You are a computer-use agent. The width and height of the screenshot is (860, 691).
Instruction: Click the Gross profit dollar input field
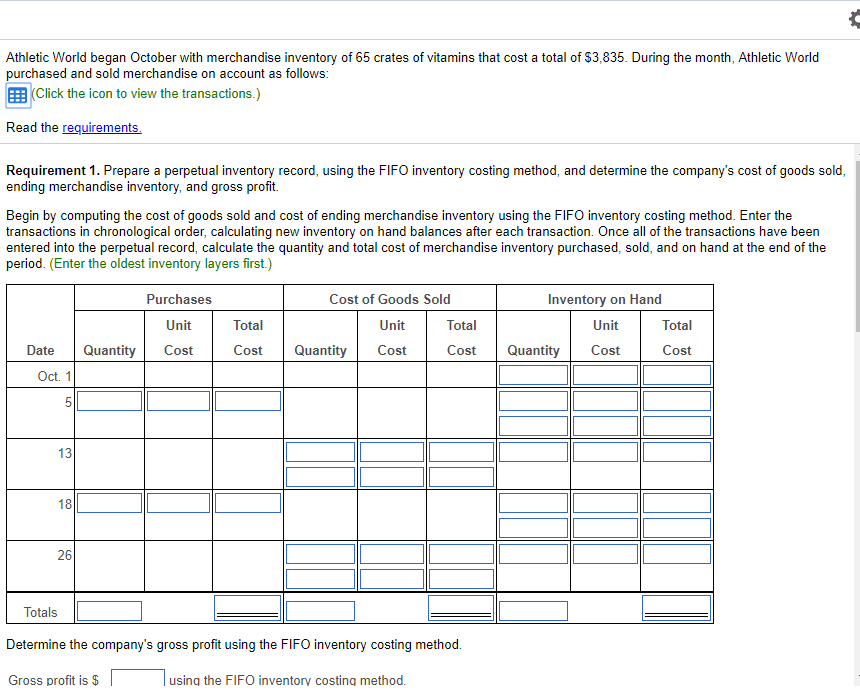[137, 678]
